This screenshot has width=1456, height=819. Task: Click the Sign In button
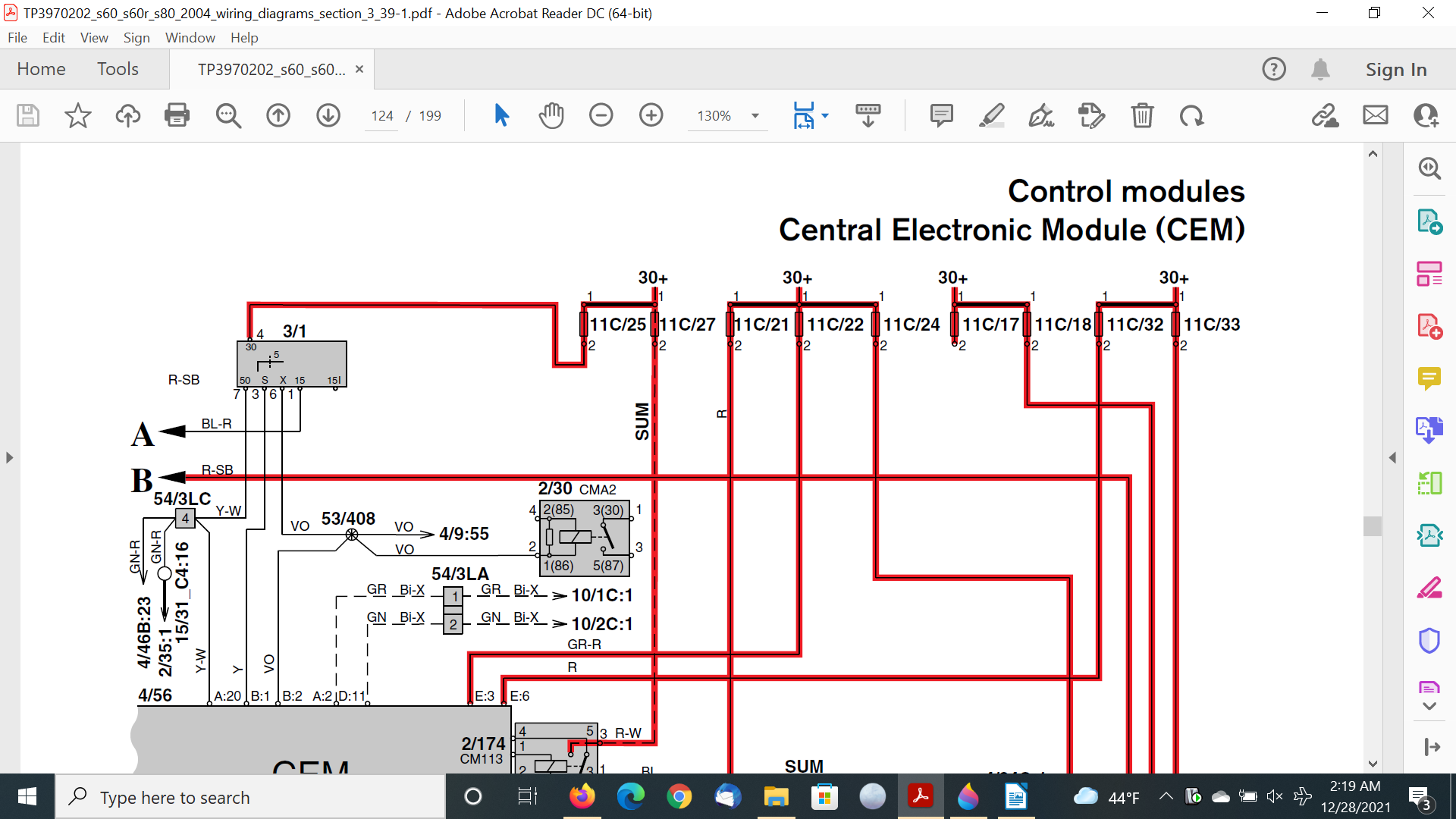[x=1396, y=70]
